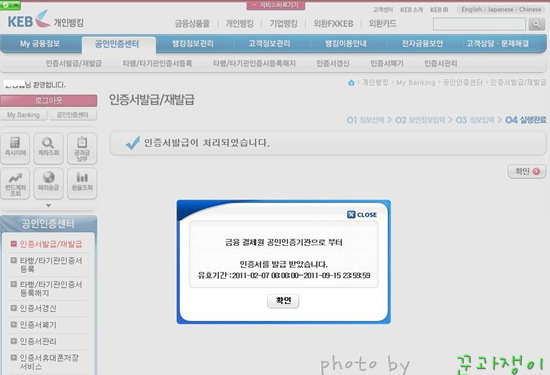The height and width of the screenshot is (375, 550).
Task: Select 인증서휴대폰저장 서비스 in sidebar
Action: pos(49,362)
